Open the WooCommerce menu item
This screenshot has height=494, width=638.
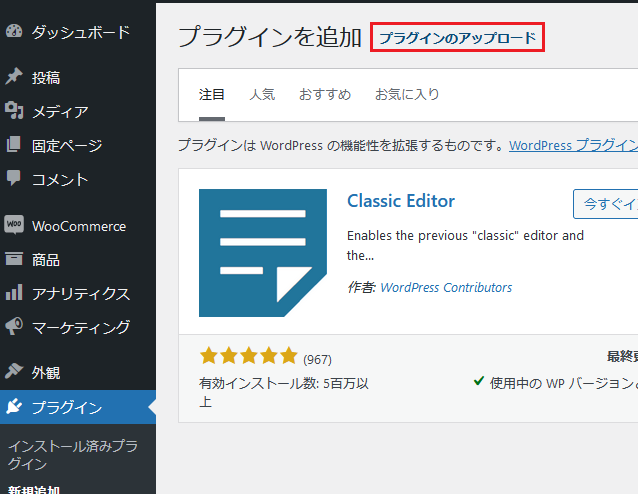point(78,226)
